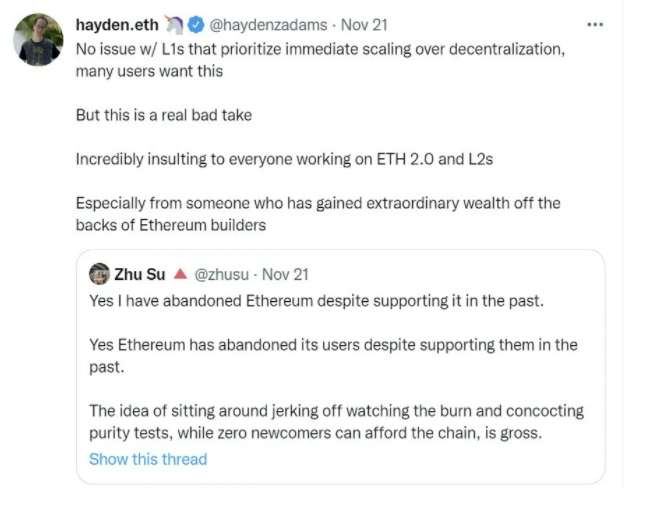
Task: Click 'Yes I have abandoned Ethereum' quoted line
Action: pyautogui.click(x=317, y=301)
